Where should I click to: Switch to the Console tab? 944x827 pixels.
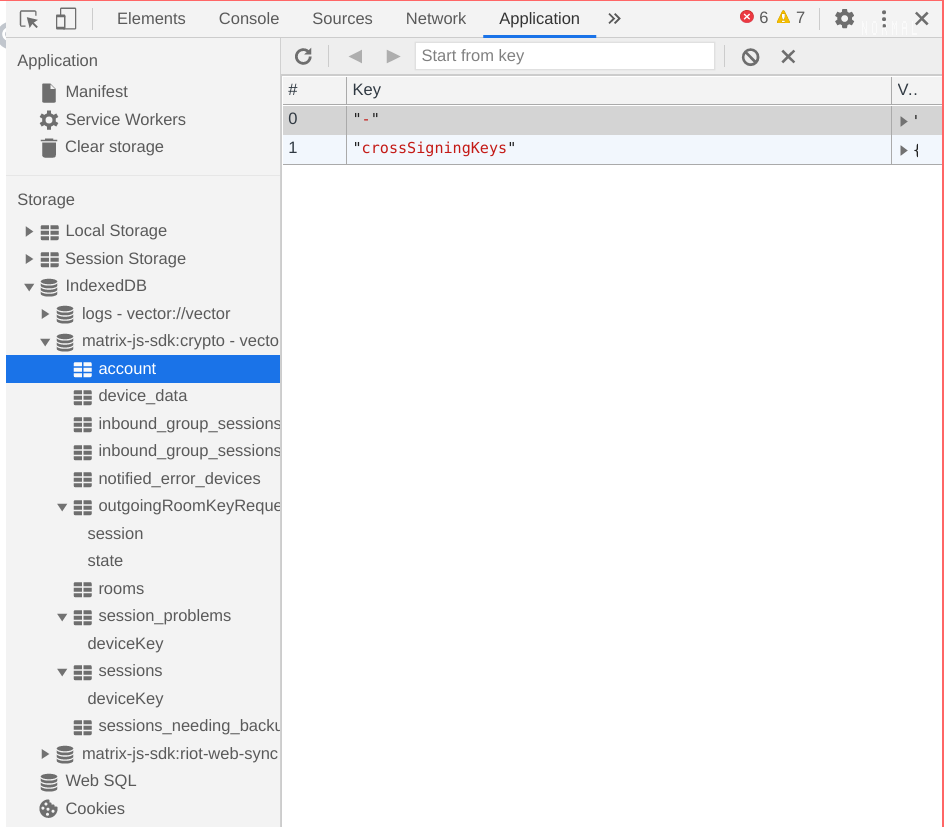tap(249, 19)
